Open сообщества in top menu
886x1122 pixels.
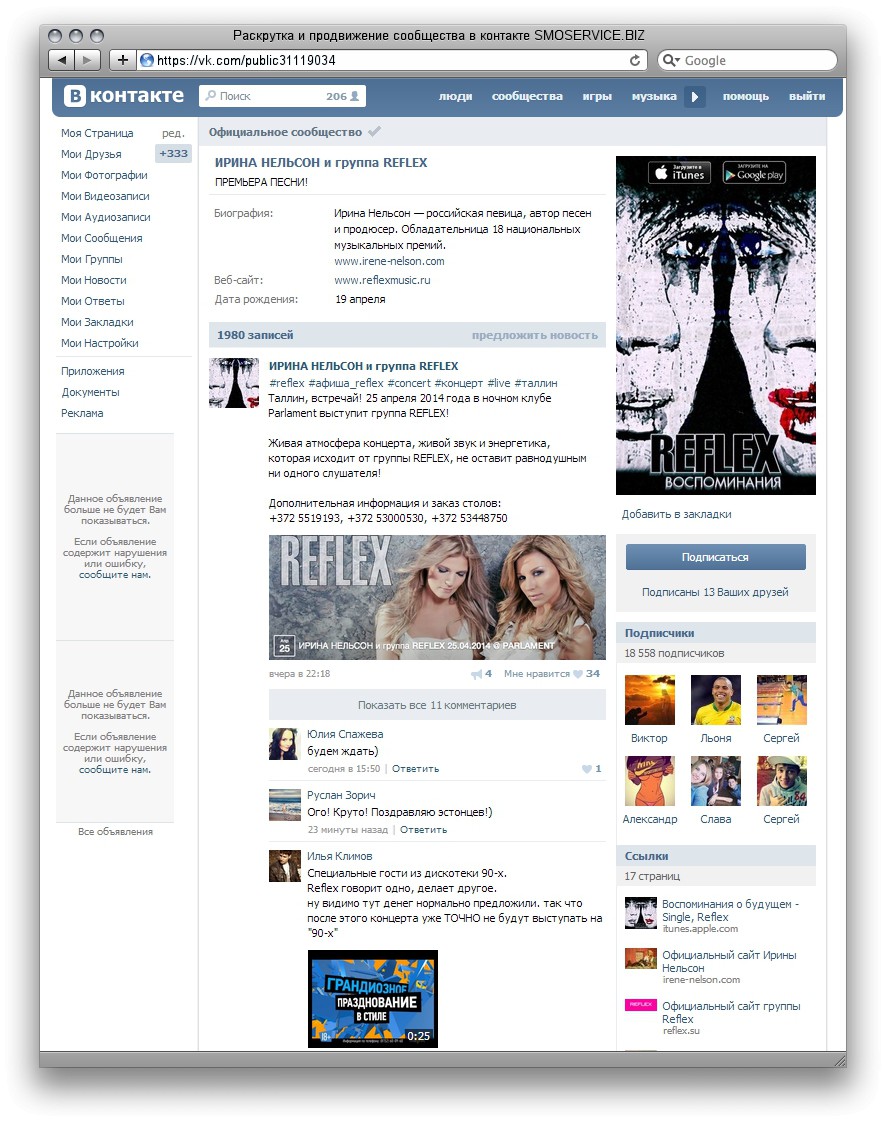527,97
